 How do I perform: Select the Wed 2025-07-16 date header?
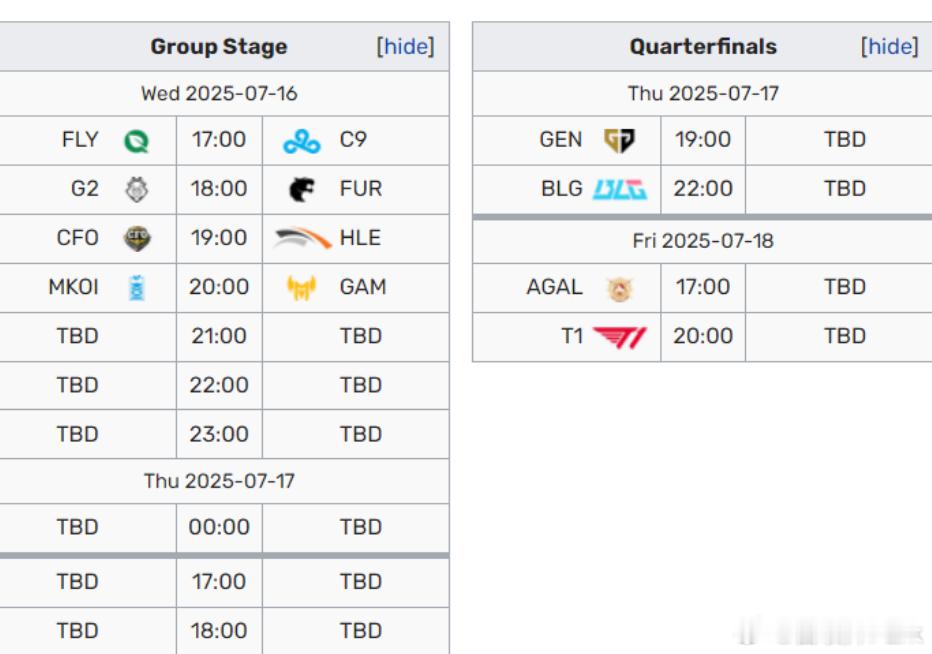[x=219, y=93]
